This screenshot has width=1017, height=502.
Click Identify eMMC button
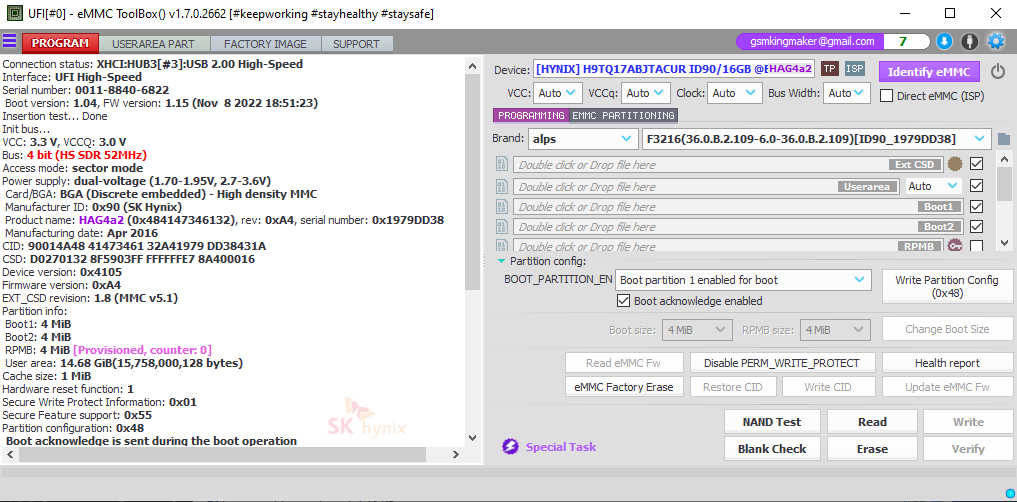pyautogui.click(x=929, y=71)
